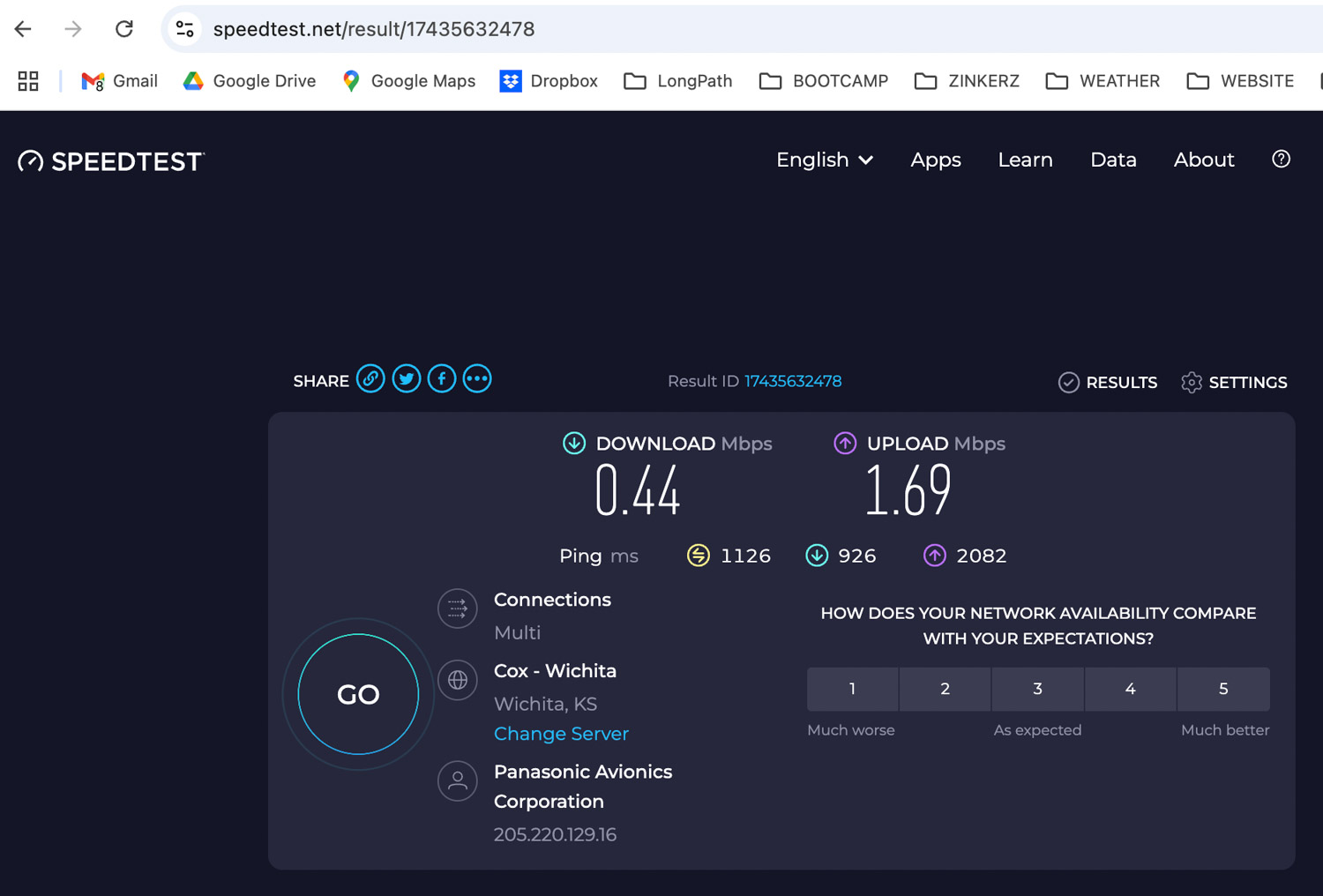Rate network availability as 3

(1037, 689)
